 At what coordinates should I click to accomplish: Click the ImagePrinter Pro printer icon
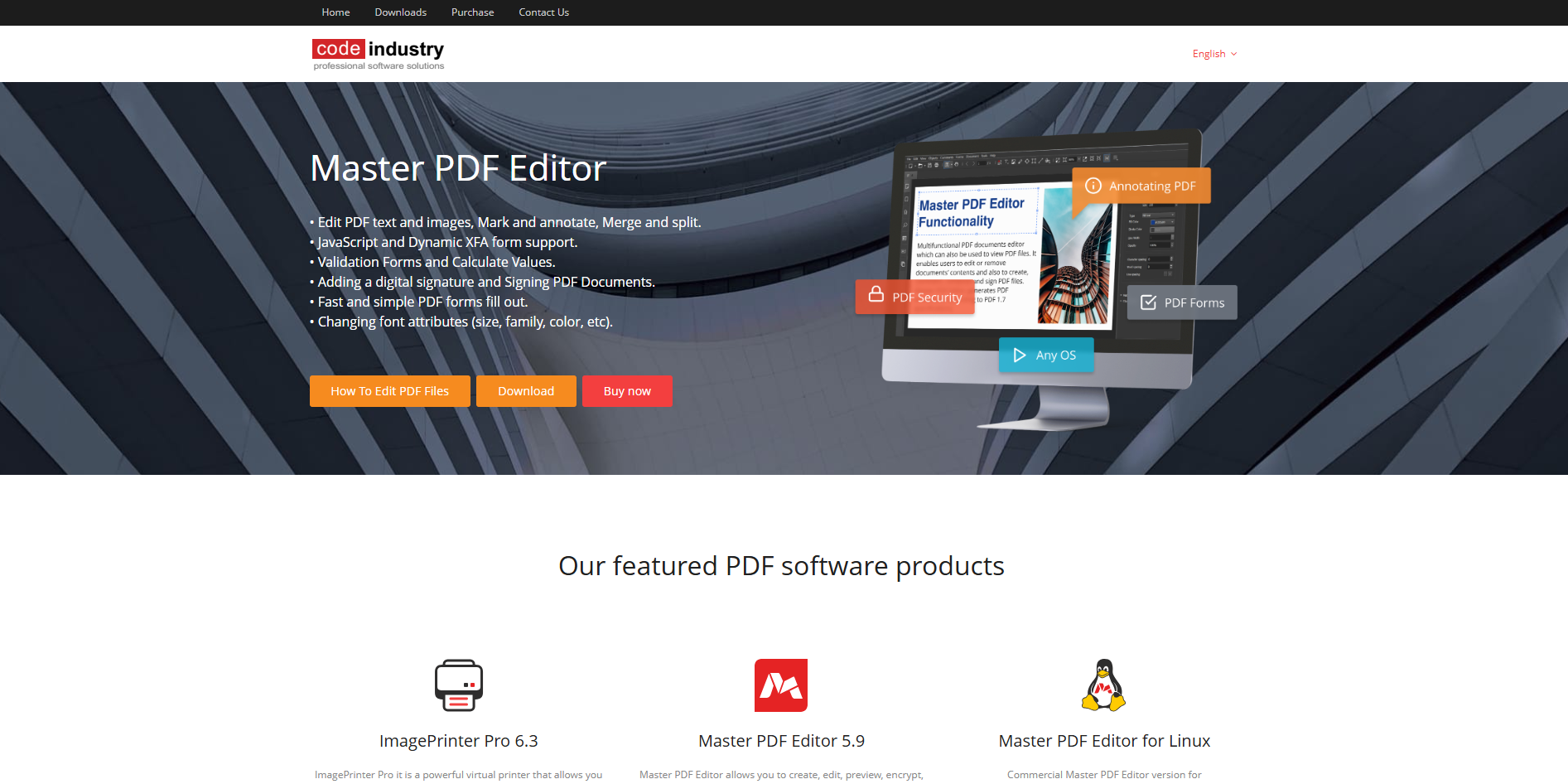click(459, 685)
